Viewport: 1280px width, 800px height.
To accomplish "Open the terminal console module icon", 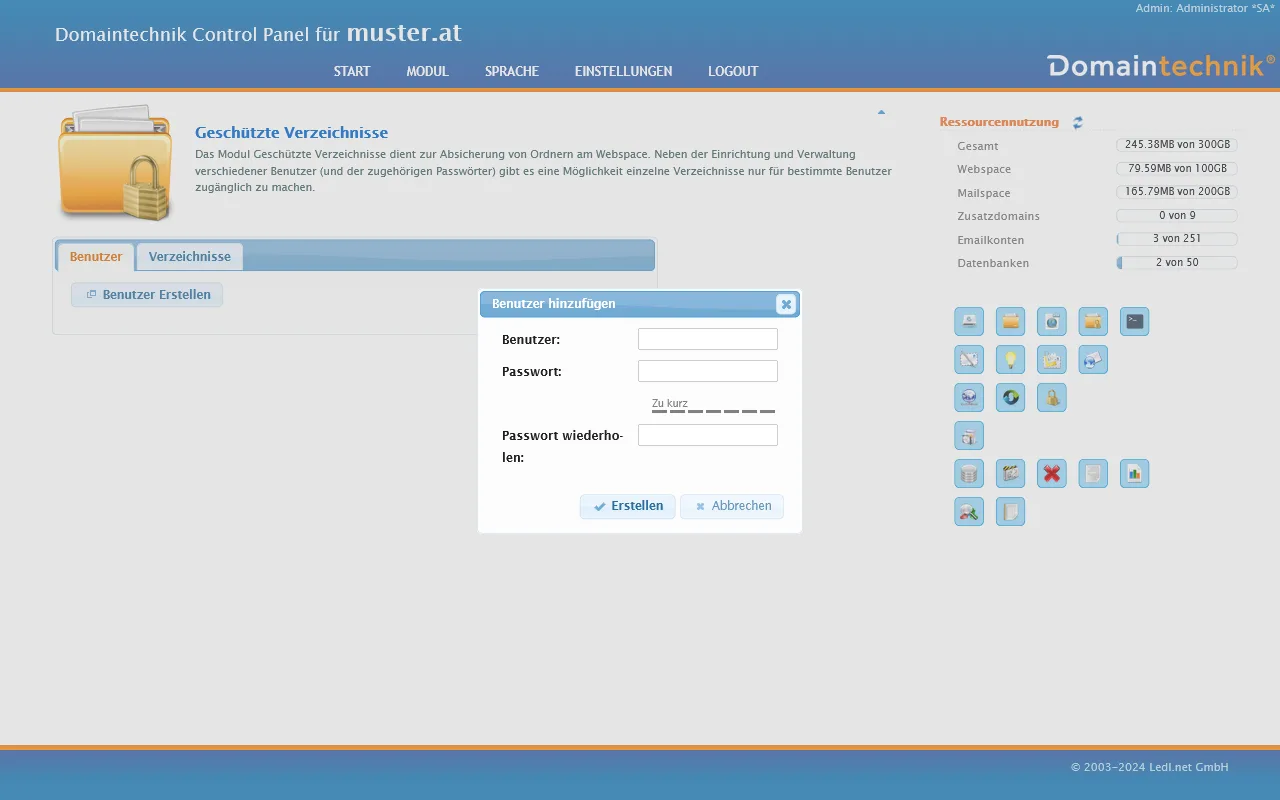I will (x=1134, y=322).
